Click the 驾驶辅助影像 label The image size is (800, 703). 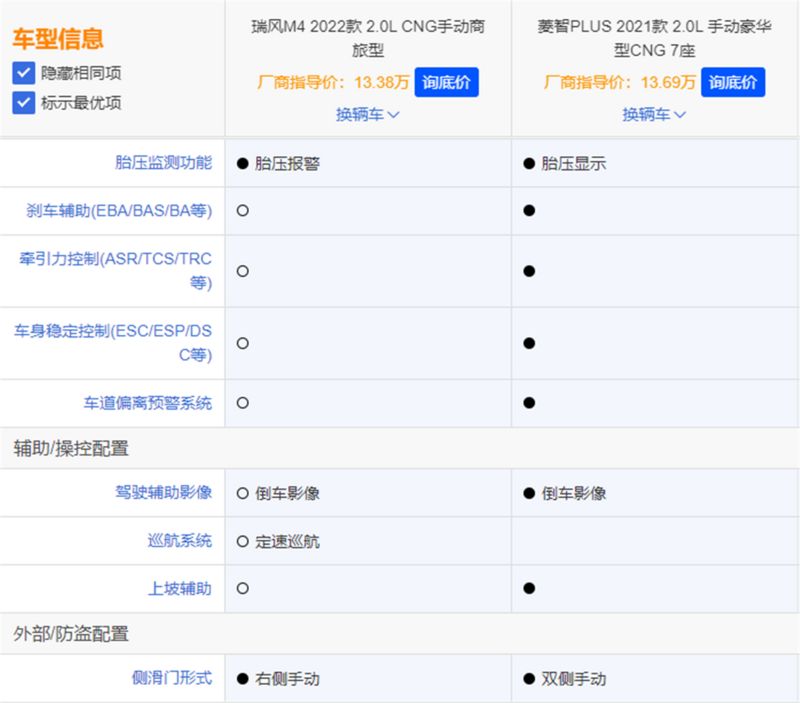[x=163, y=493]
